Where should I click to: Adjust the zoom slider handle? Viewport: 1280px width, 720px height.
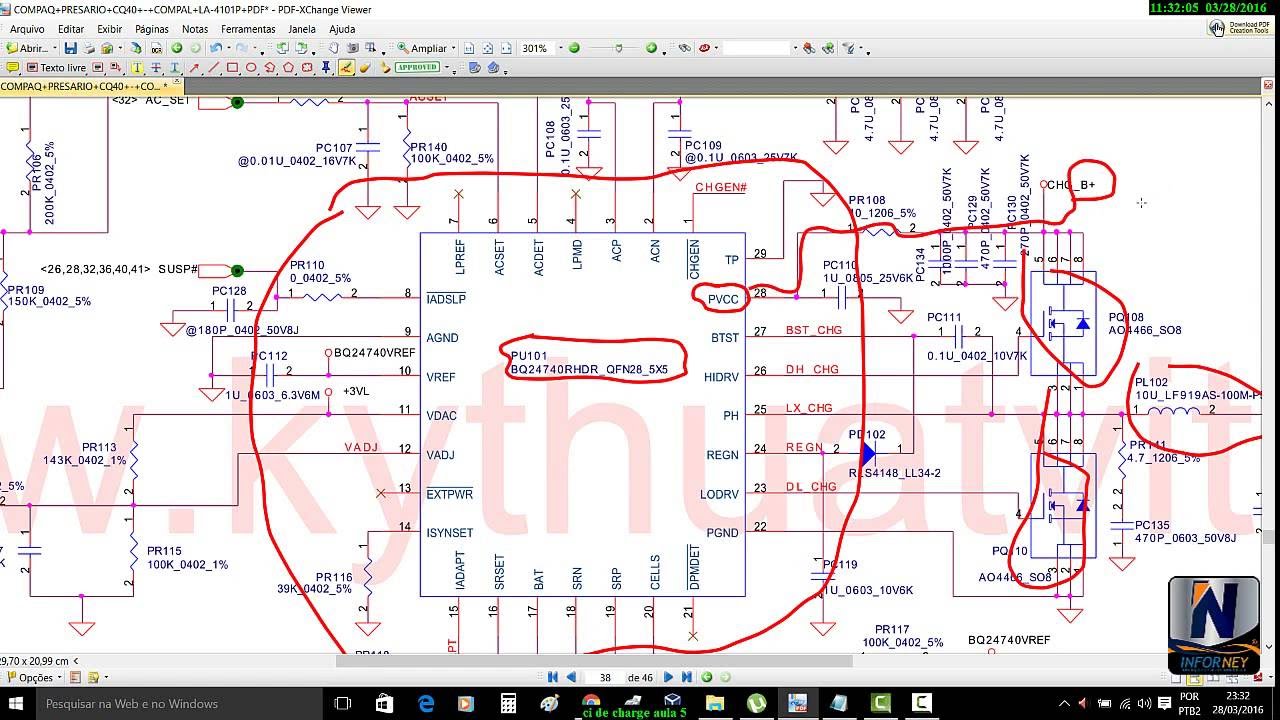pos(618,48)
